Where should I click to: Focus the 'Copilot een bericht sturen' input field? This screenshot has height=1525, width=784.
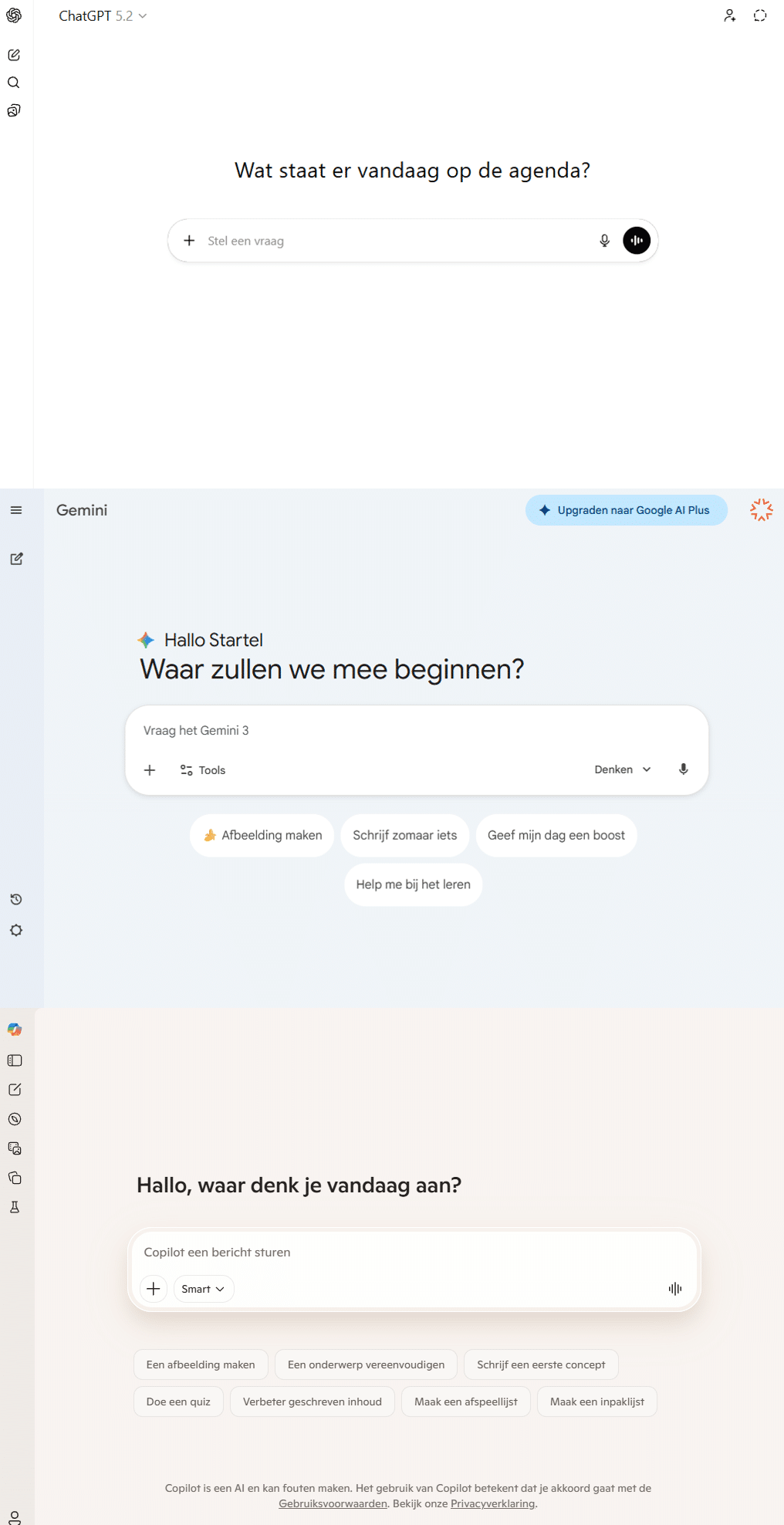point(414,1252)
